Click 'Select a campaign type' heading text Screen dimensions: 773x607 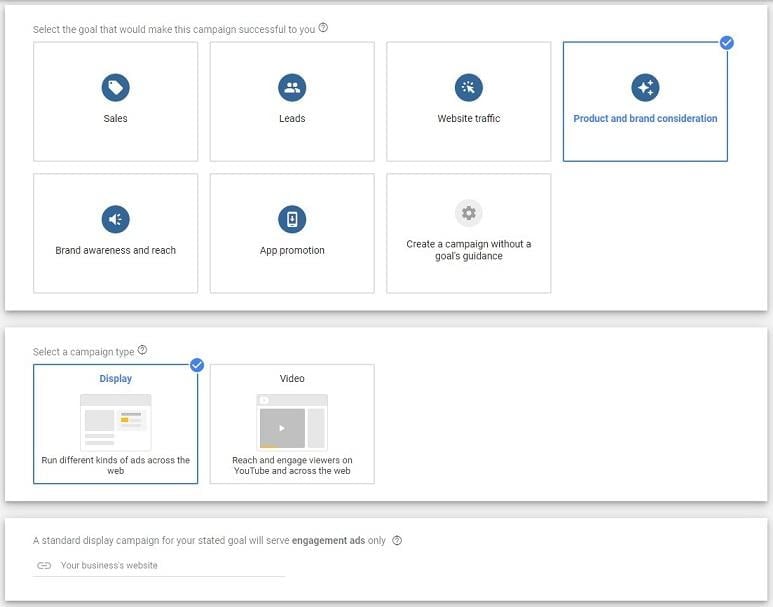[83, 352]
